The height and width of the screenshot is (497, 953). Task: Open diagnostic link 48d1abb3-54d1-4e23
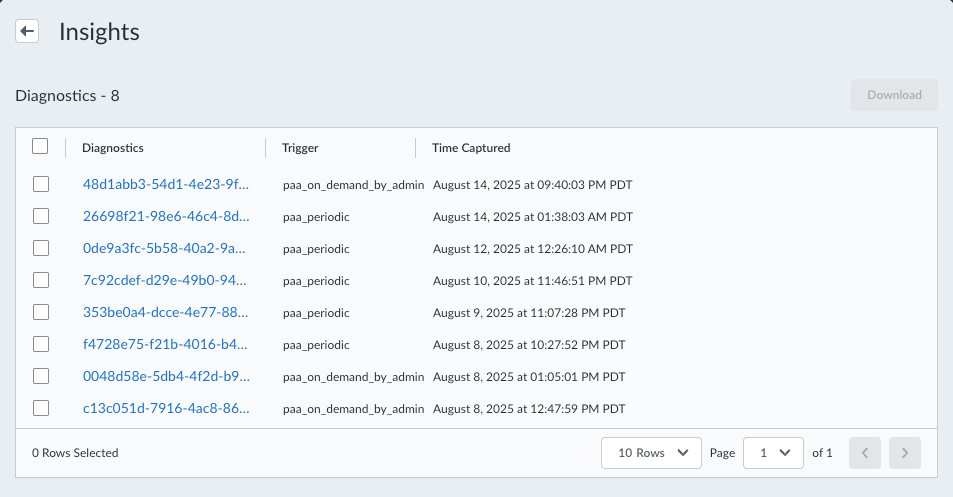point(166,185)
